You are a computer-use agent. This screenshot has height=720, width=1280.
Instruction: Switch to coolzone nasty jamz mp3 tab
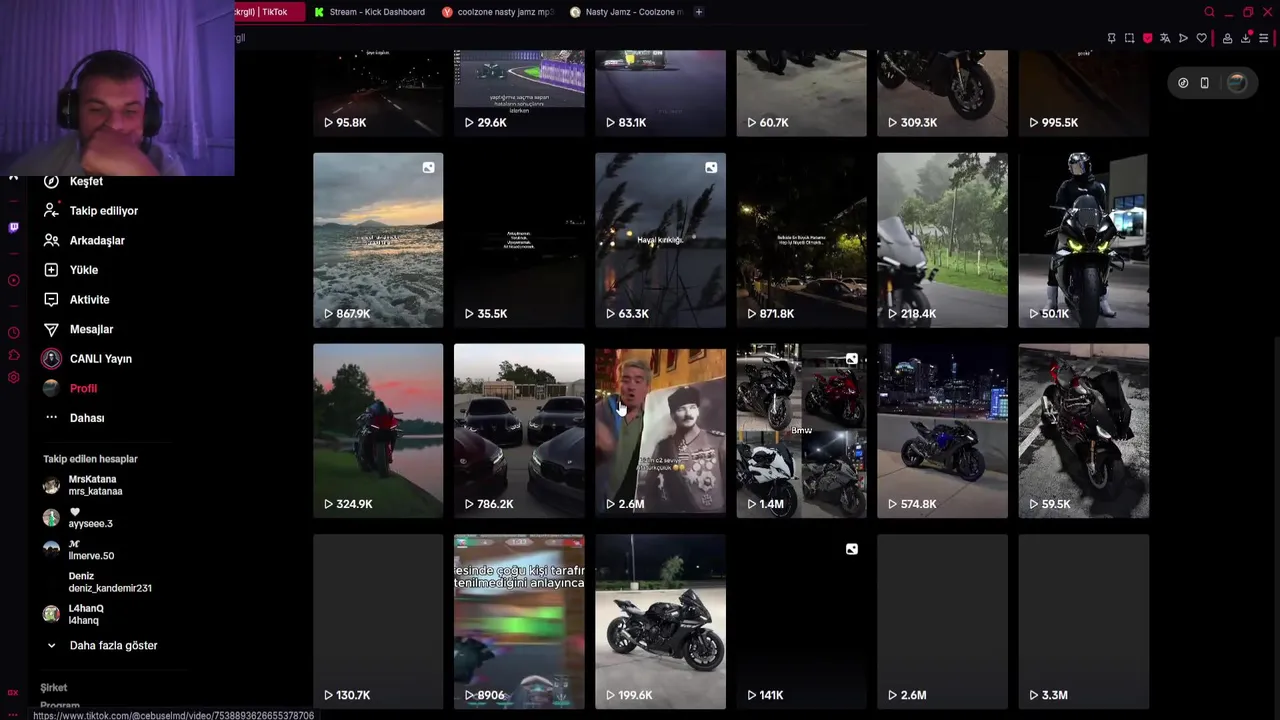coord(498,12)
